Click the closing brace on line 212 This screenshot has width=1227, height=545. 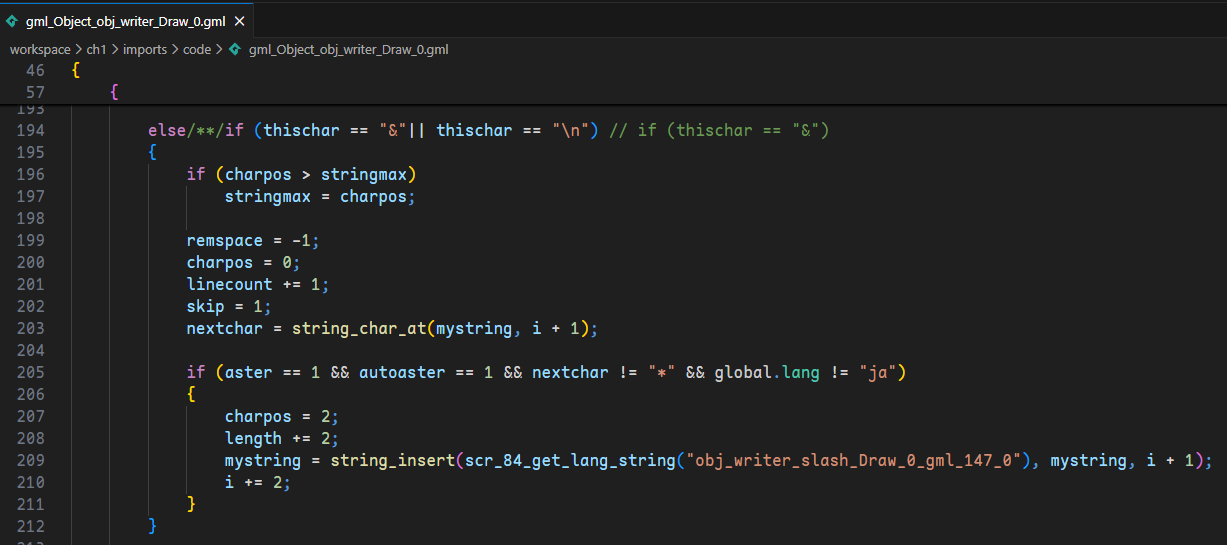click(x=153, y=525)
